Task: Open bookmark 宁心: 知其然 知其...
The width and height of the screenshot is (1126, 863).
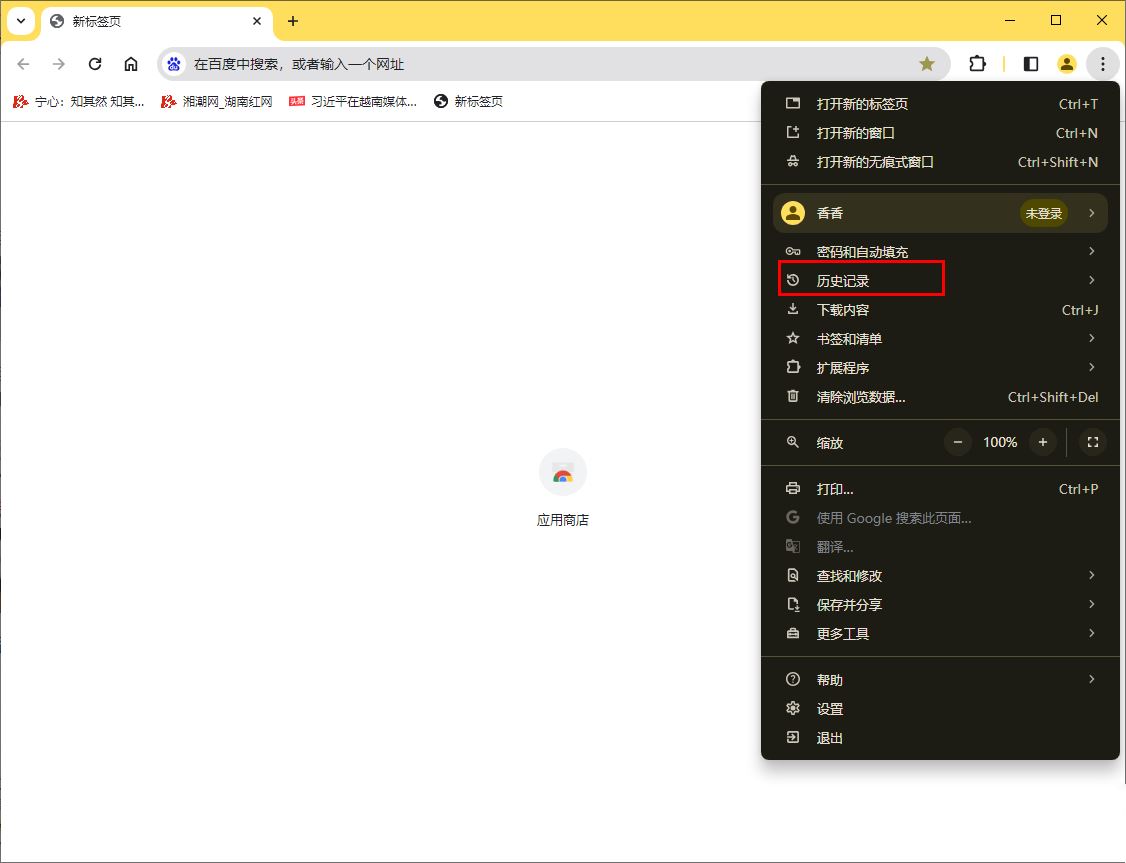Action: (x=79, y=101)
